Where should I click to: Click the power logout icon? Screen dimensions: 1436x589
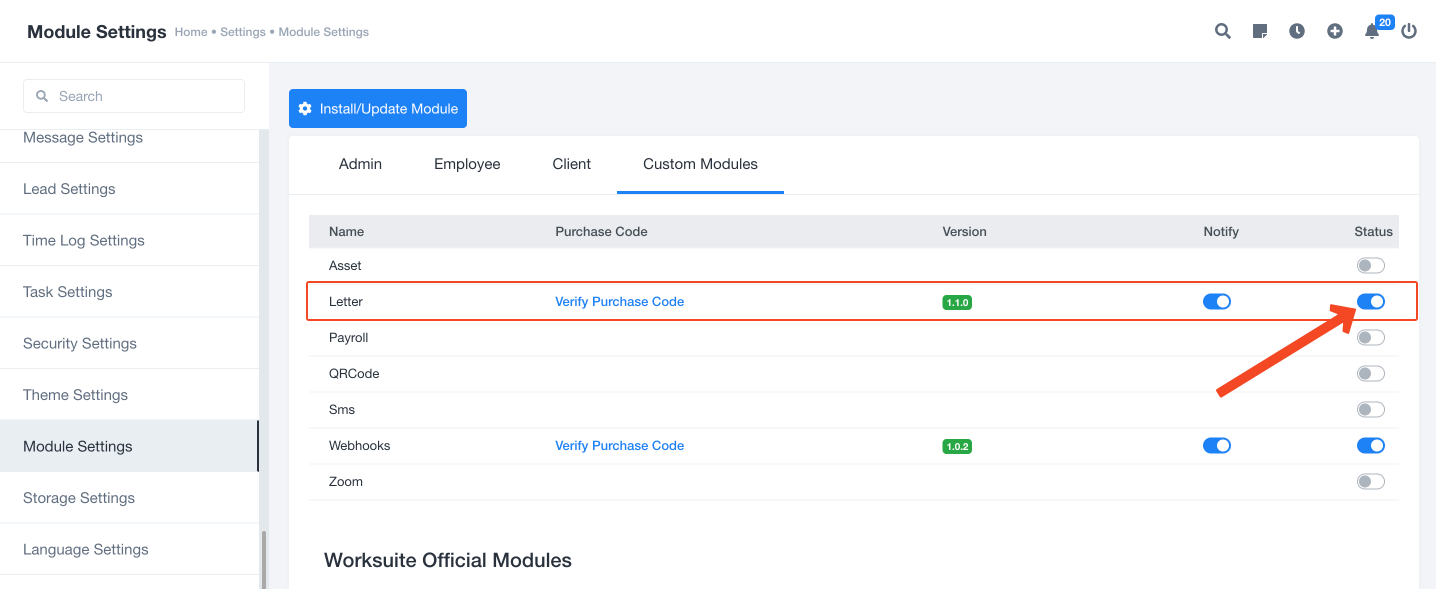[x=1409, y=31]
